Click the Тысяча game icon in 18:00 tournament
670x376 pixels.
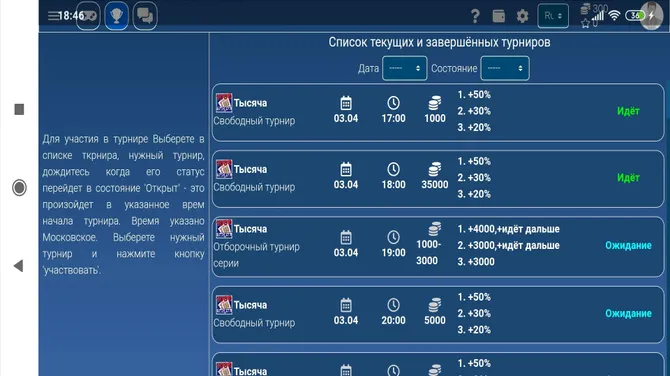pyautogui.click(x=224, y=169)
